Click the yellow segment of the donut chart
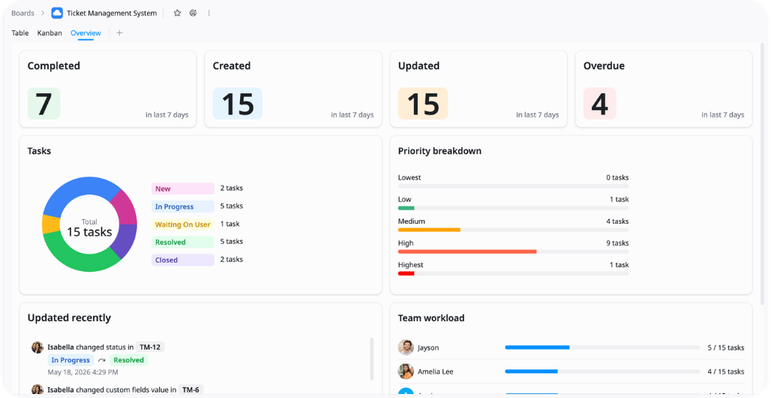This screenshot has width=771, height=398. [x=50, y=224]
